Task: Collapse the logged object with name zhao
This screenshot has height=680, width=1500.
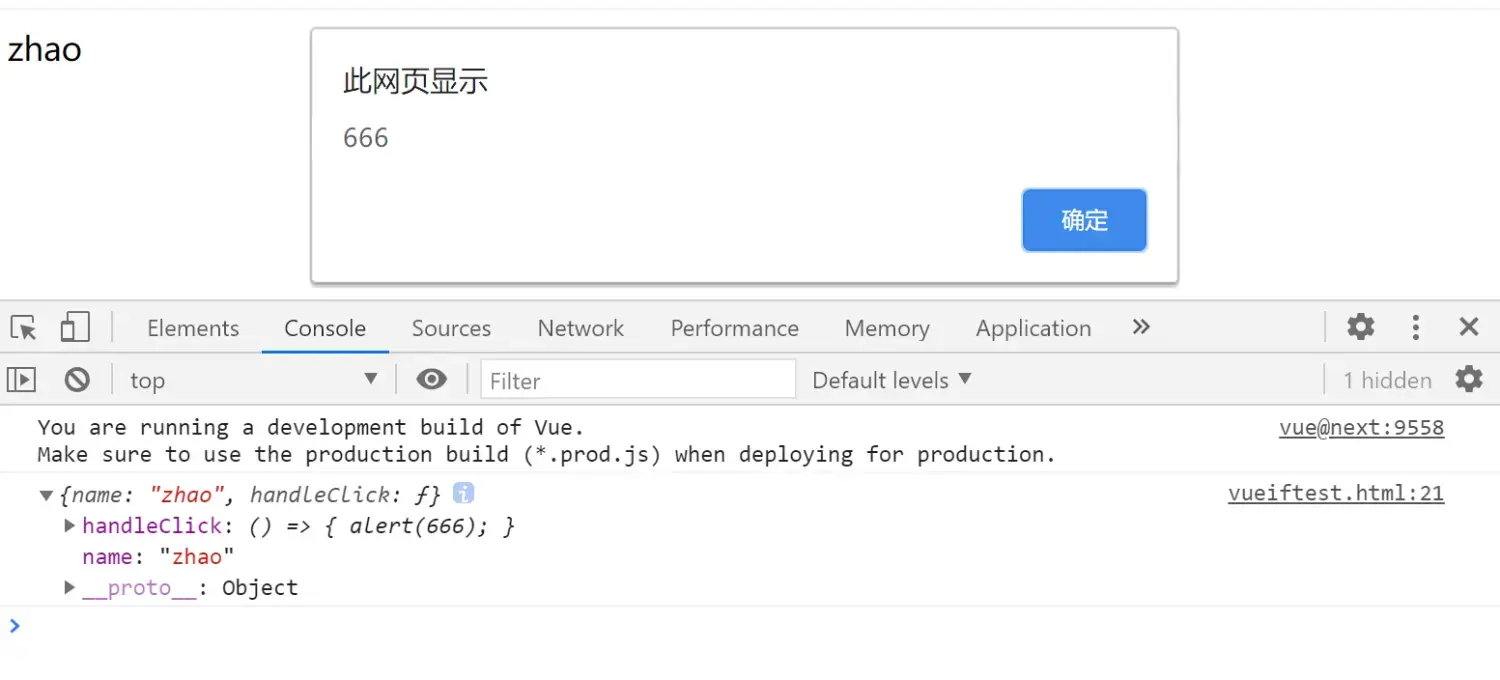Action: point(46,495)
